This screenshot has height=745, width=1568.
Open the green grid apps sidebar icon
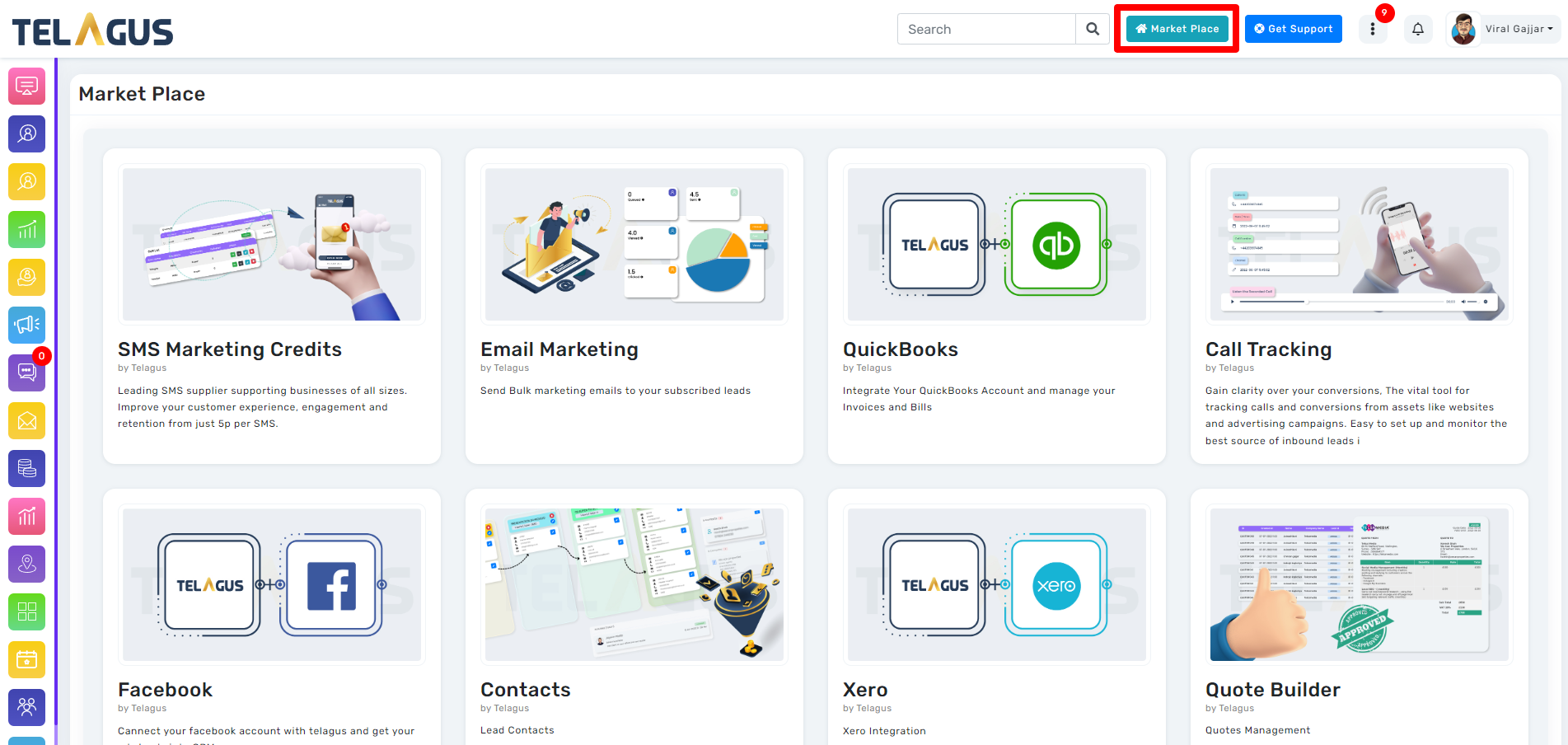[x=26, y=611]
